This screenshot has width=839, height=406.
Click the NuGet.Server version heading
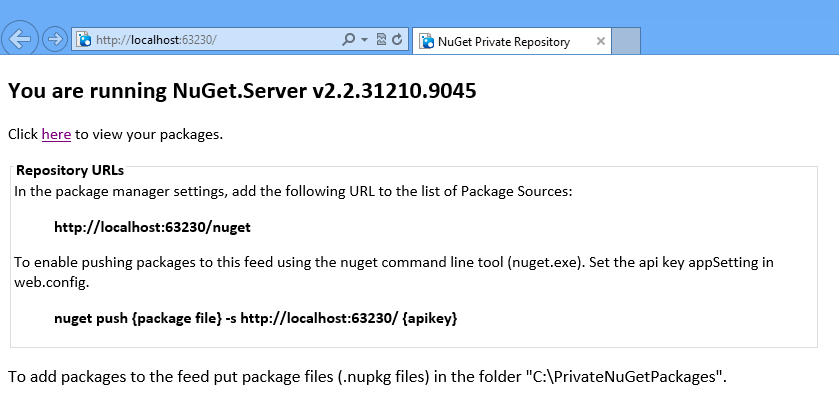(x=242, y=91)
